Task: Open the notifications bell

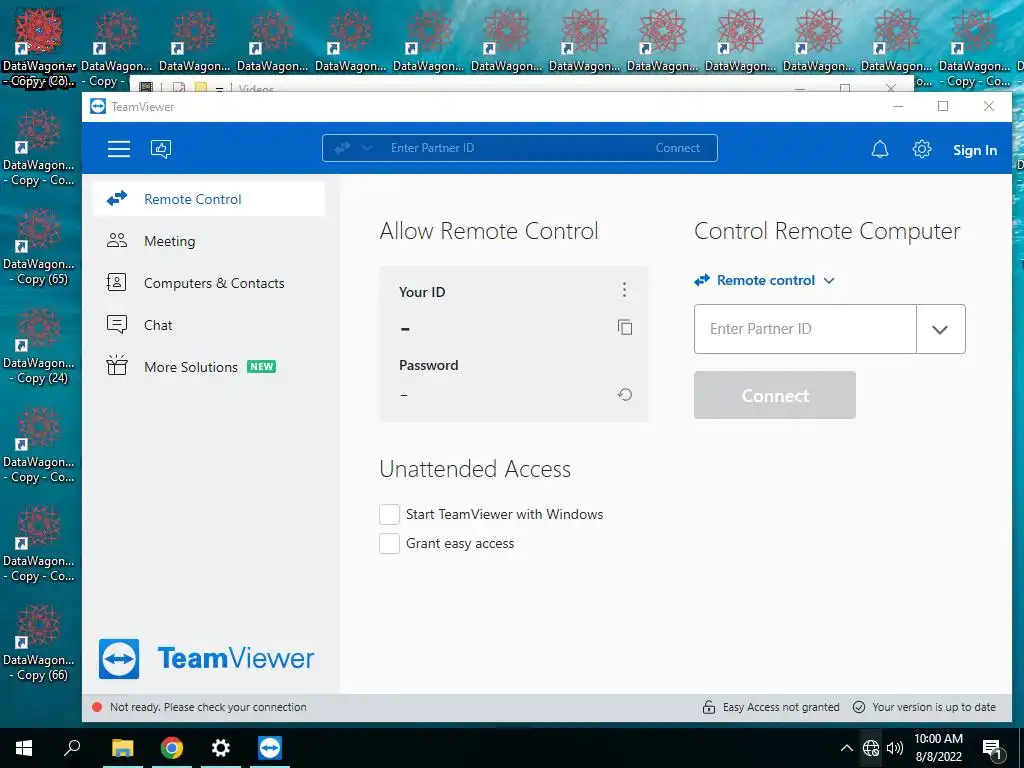Action: 880,150
